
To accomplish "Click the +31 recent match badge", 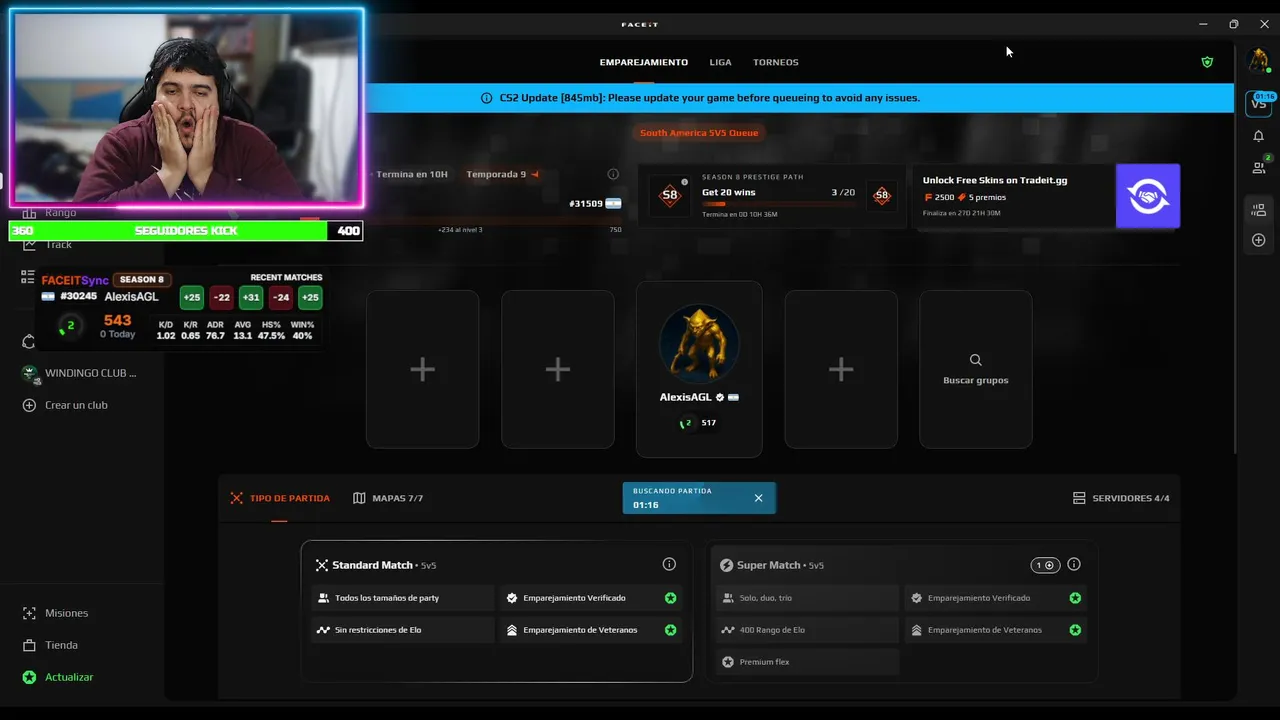I will (x=251, y=297).
